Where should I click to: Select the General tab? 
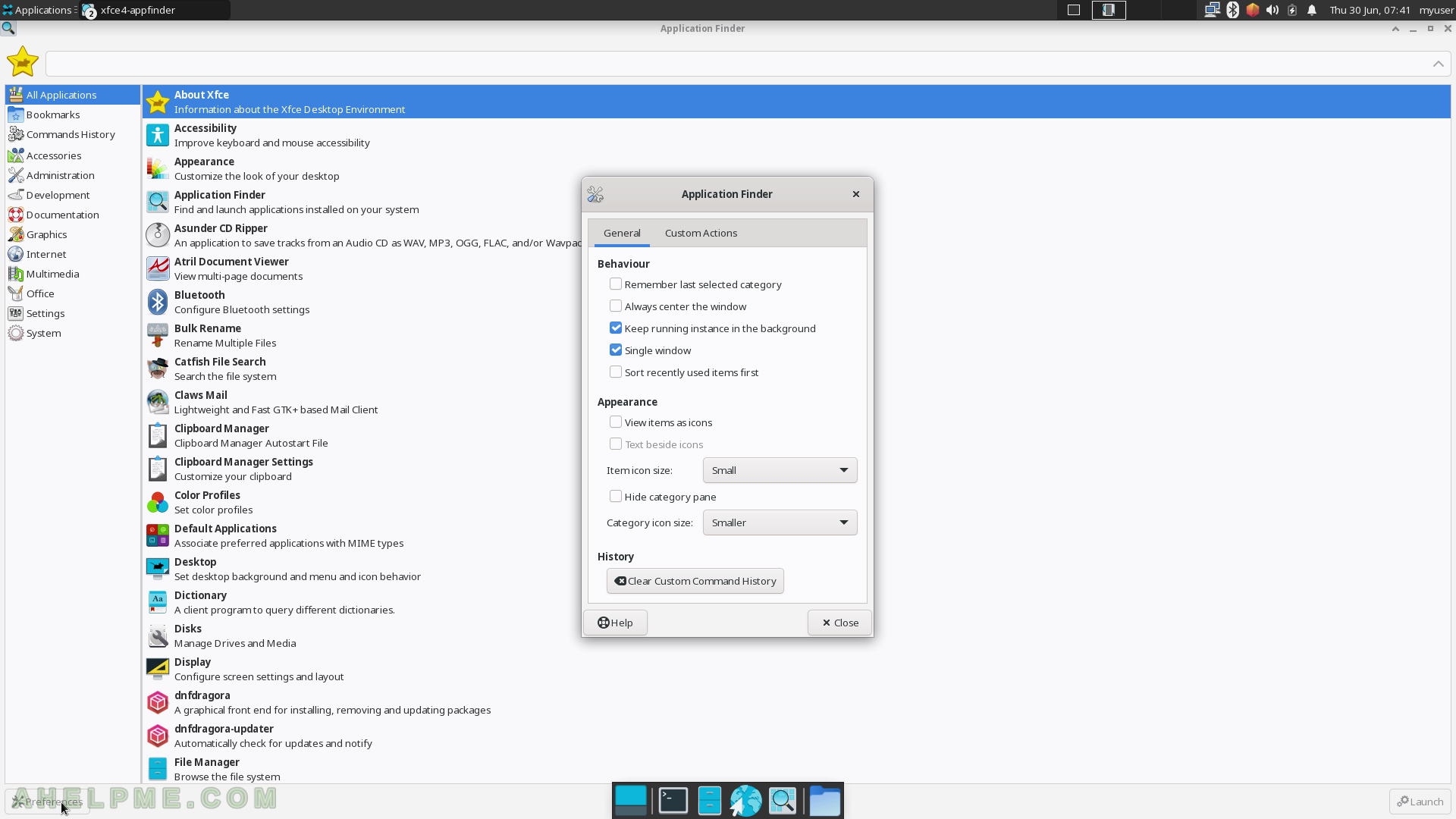(x=622, y=233)
